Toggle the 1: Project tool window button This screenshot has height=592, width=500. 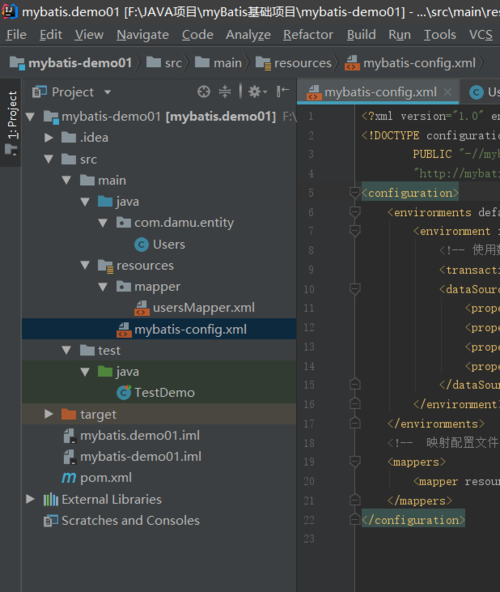click(11, 123)
